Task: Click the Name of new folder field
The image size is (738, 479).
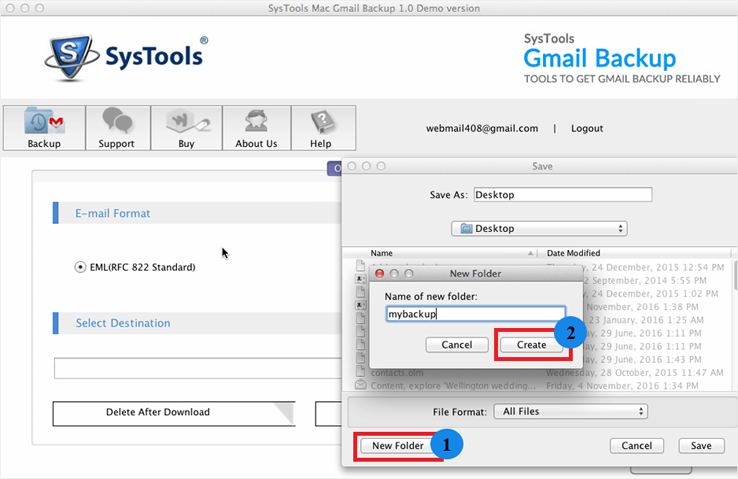Action: pyautogui.click(x=476, y=314)
